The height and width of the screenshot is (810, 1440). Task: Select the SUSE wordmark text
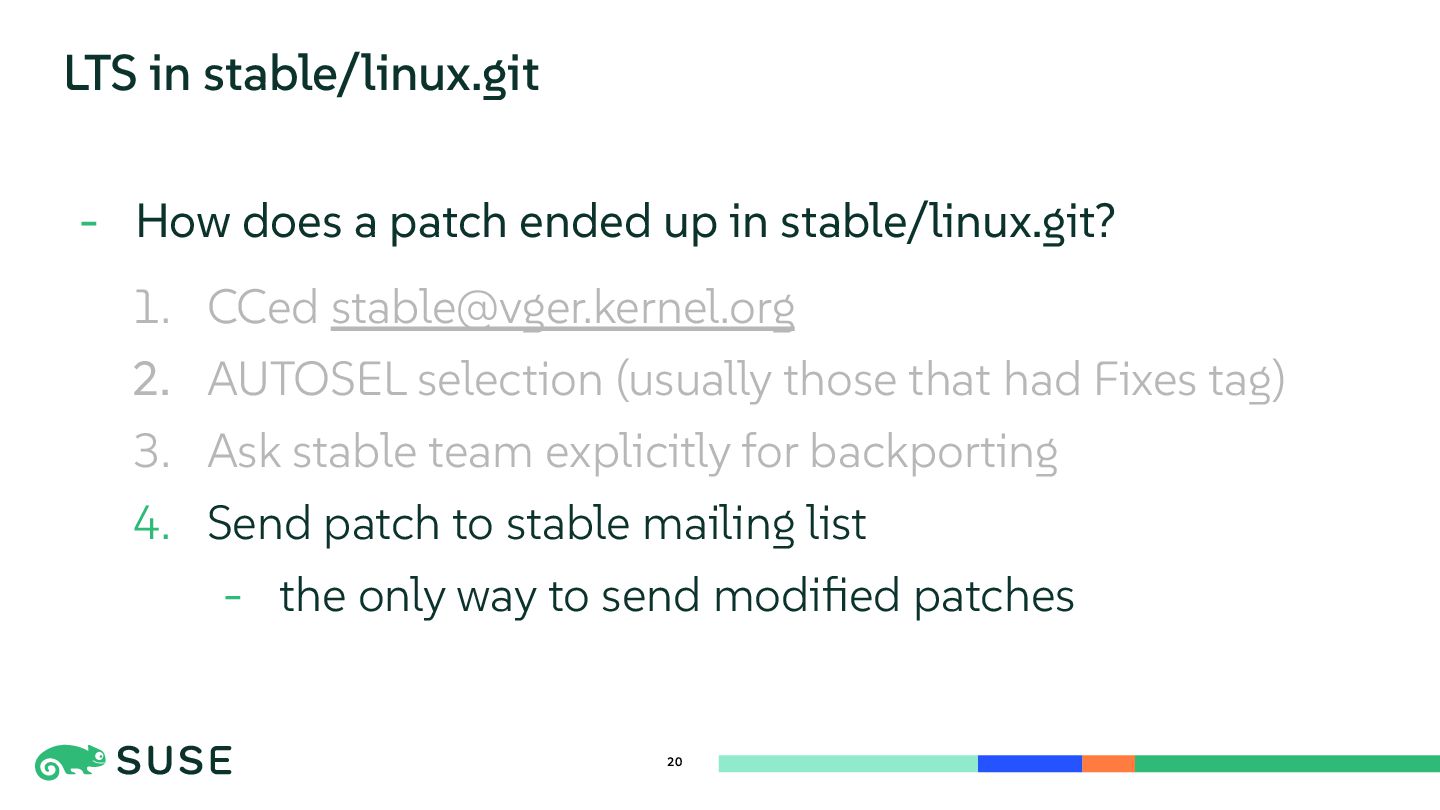175,762
